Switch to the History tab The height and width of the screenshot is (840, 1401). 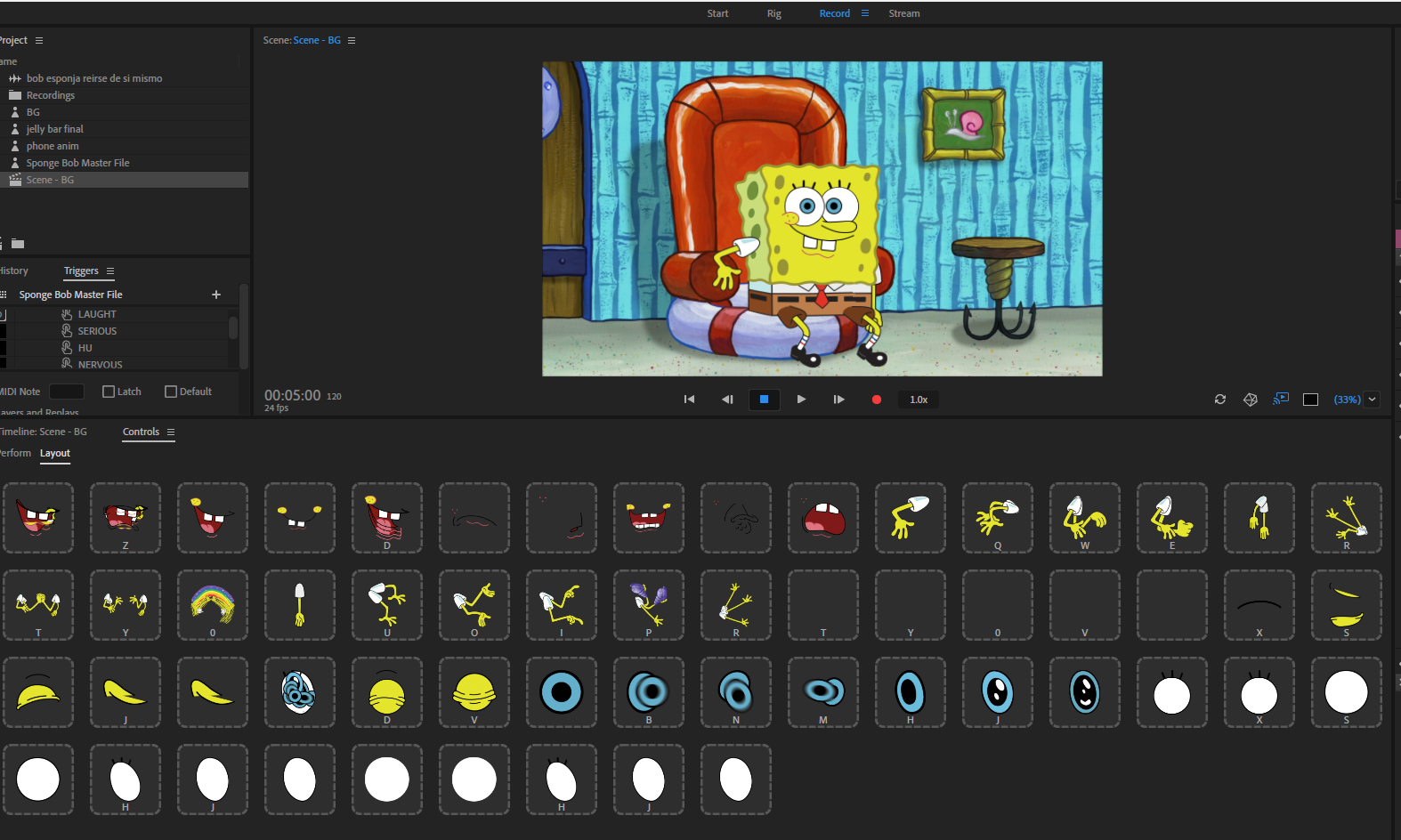click(x=13, y=271)
